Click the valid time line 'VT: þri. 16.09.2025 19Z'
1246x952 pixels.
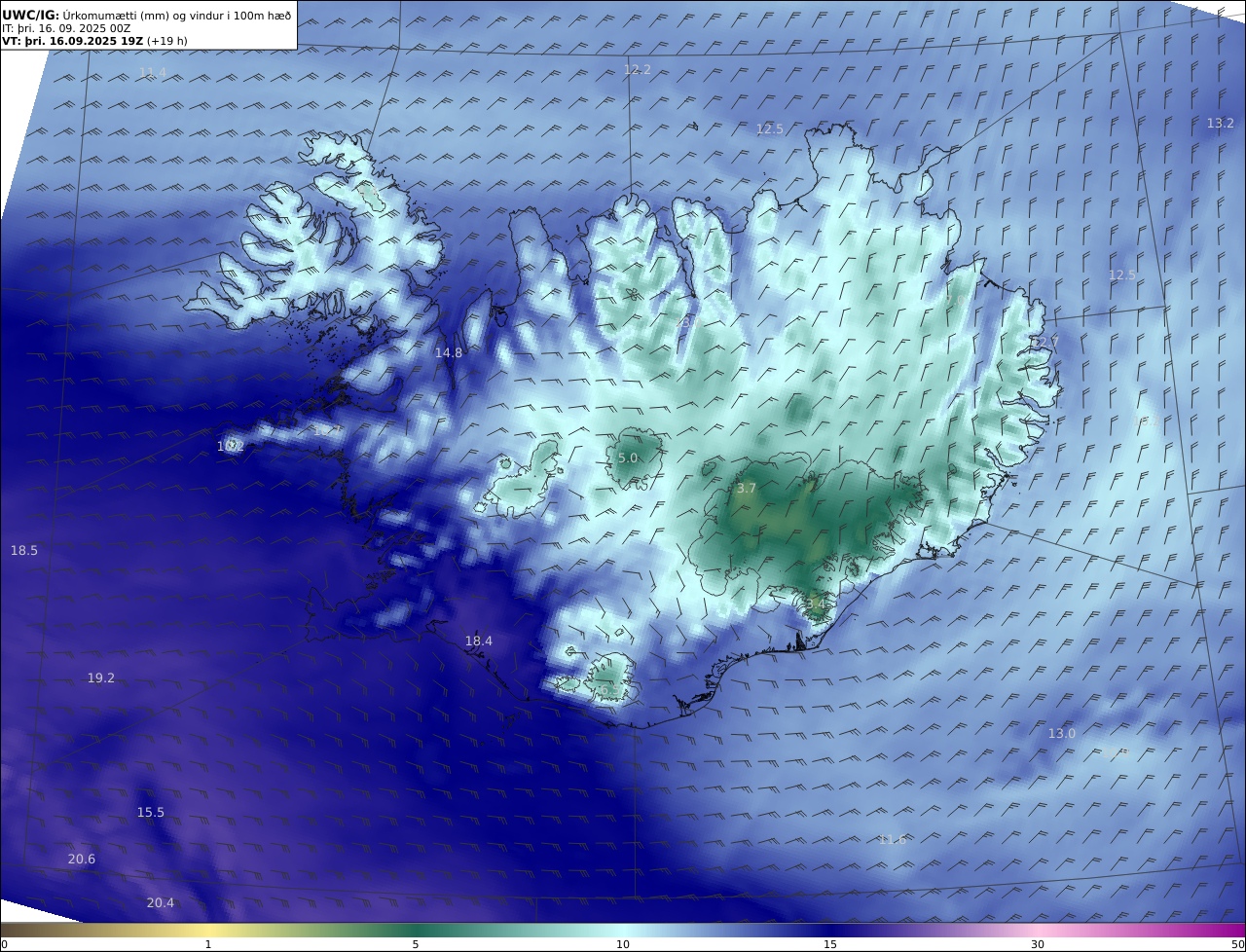[x=73, y=41]
